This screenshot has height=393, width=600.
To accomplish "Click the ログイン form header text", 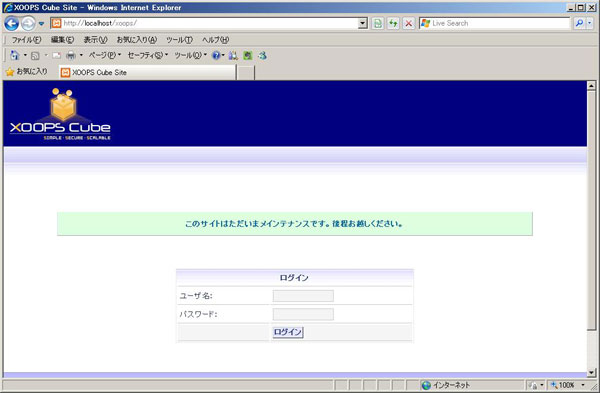I will tap(294, 278).
